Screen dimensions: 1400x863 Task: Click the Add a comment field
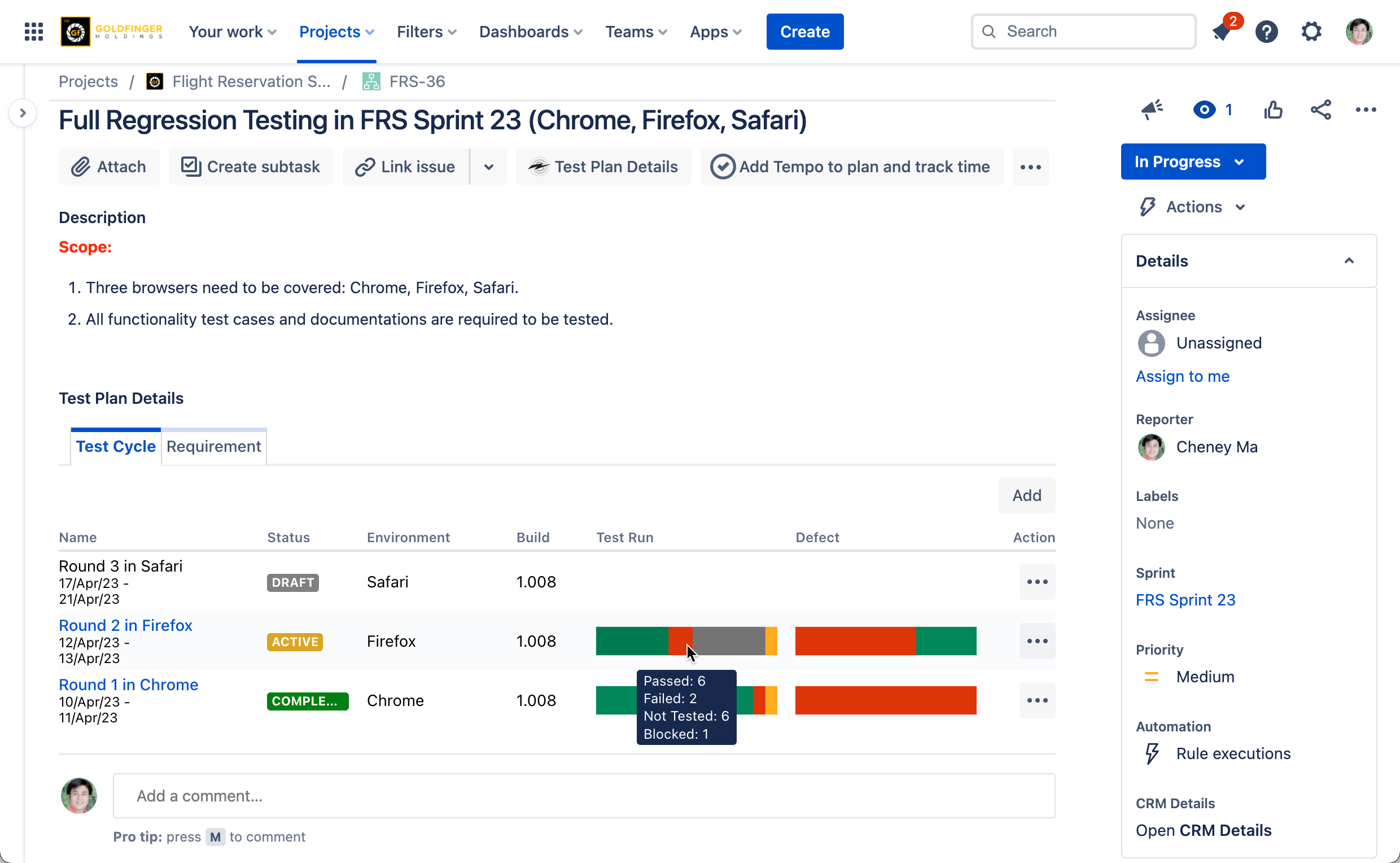[583, 796]
